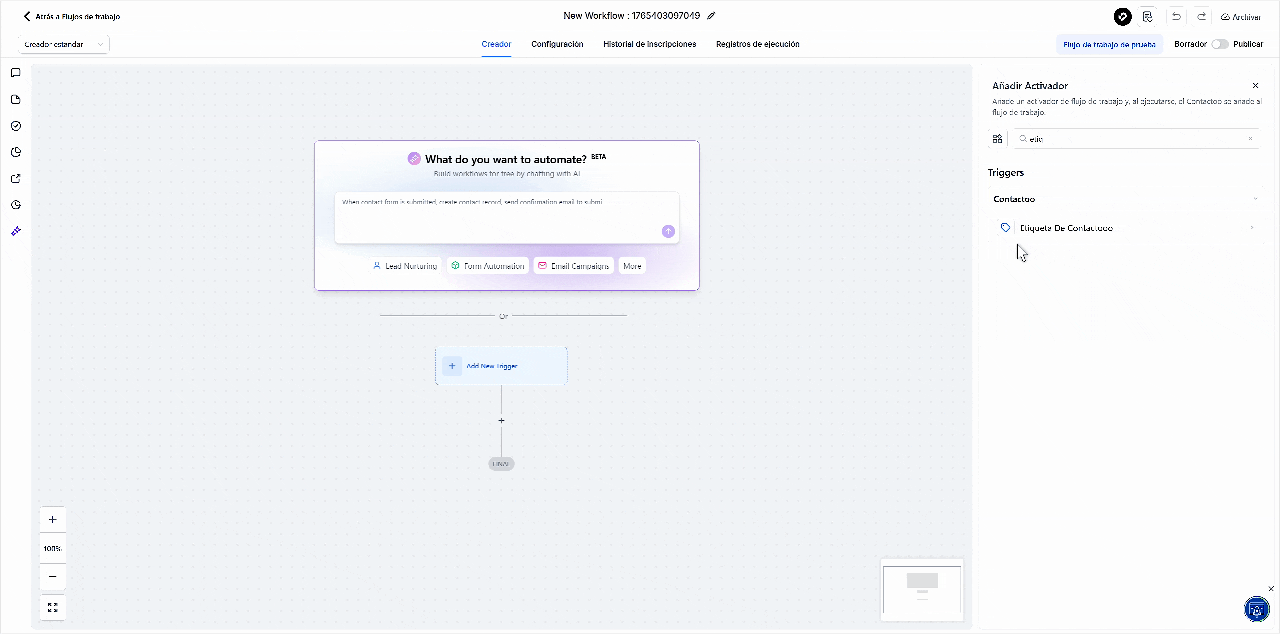Click the sticky note icon in left sidebar

(x=15, y=100)
